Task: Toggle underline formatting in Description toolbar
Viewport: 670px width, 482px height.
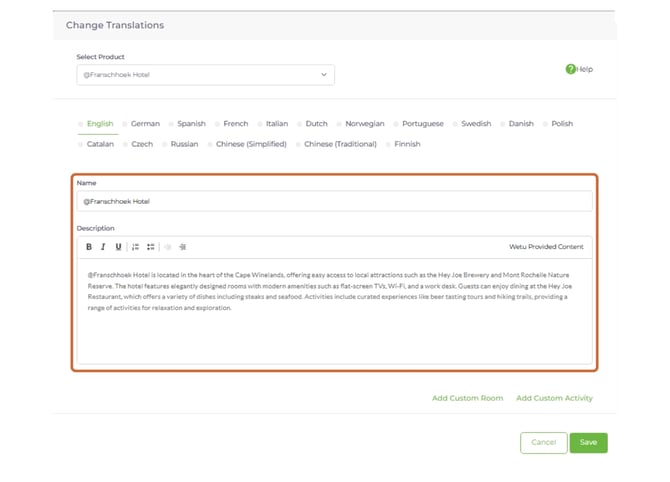Action: (x=118, y=247)
